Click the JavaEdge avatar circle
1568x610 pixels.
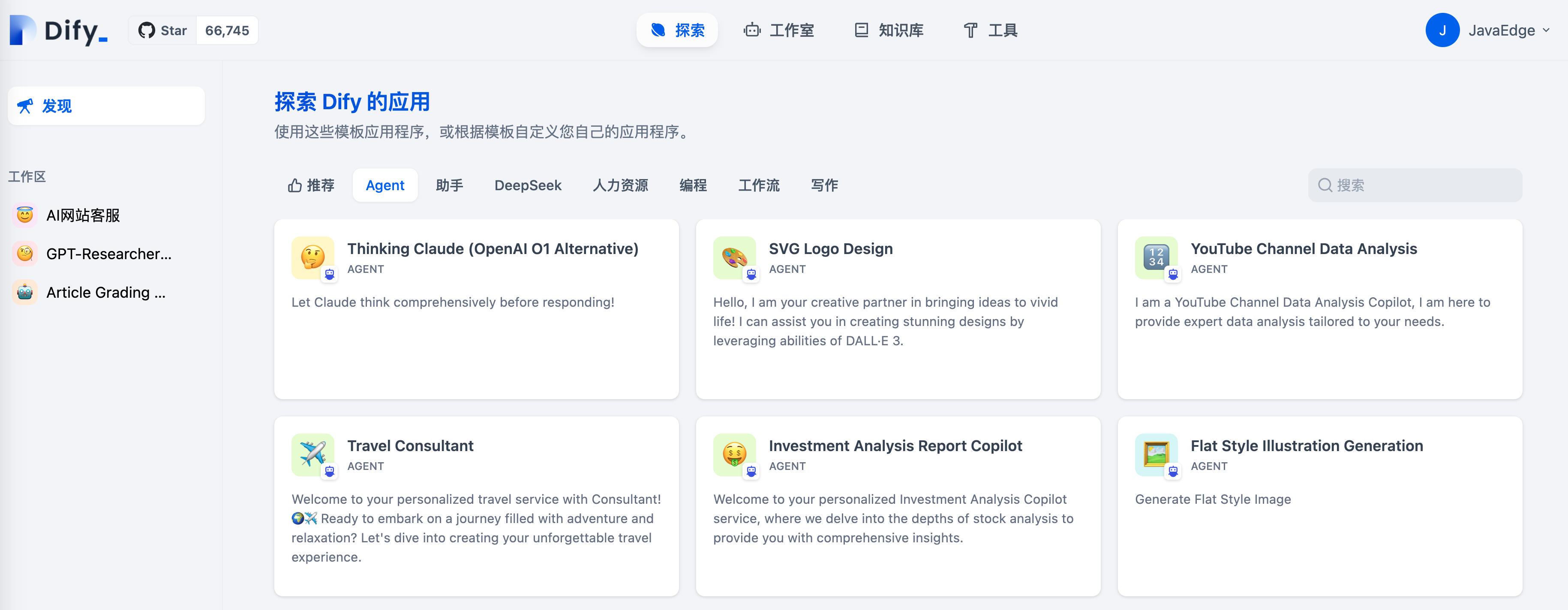pyautogui.click(x=1442, y=30)
